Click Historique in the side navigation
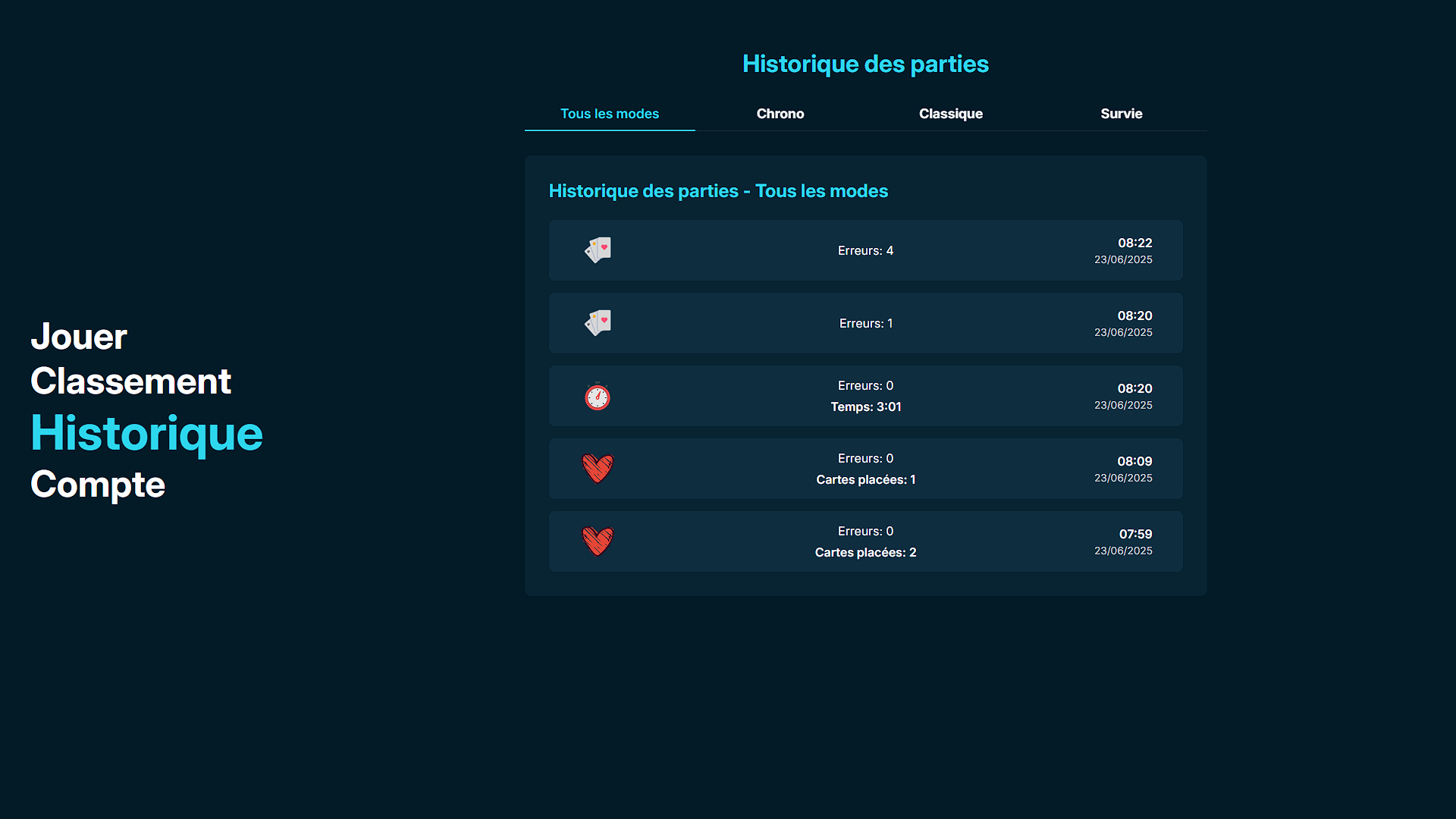This screenshot has height=819, width=1456. coord(146,434)
